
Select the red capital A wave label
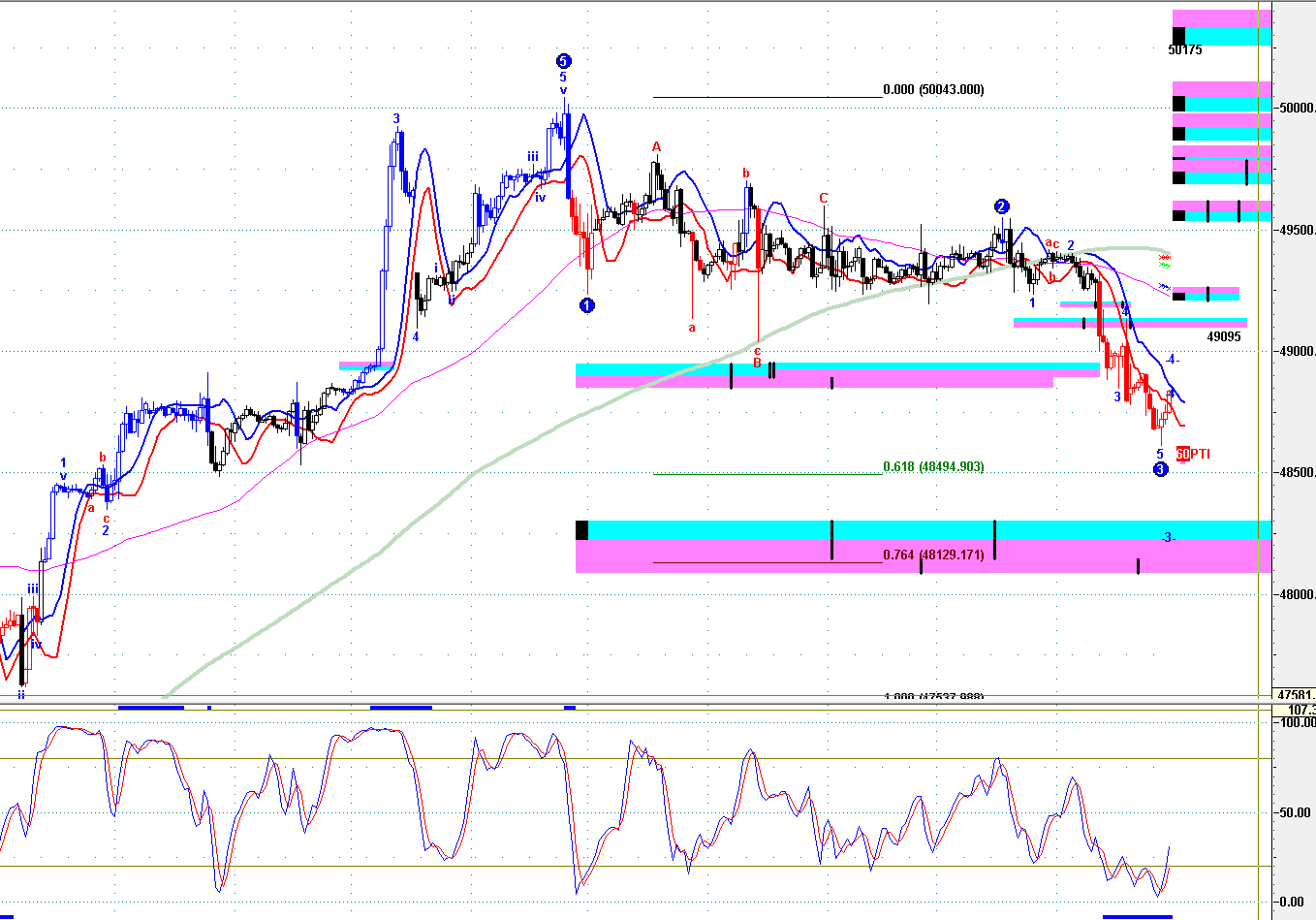[x=656, y=147]
